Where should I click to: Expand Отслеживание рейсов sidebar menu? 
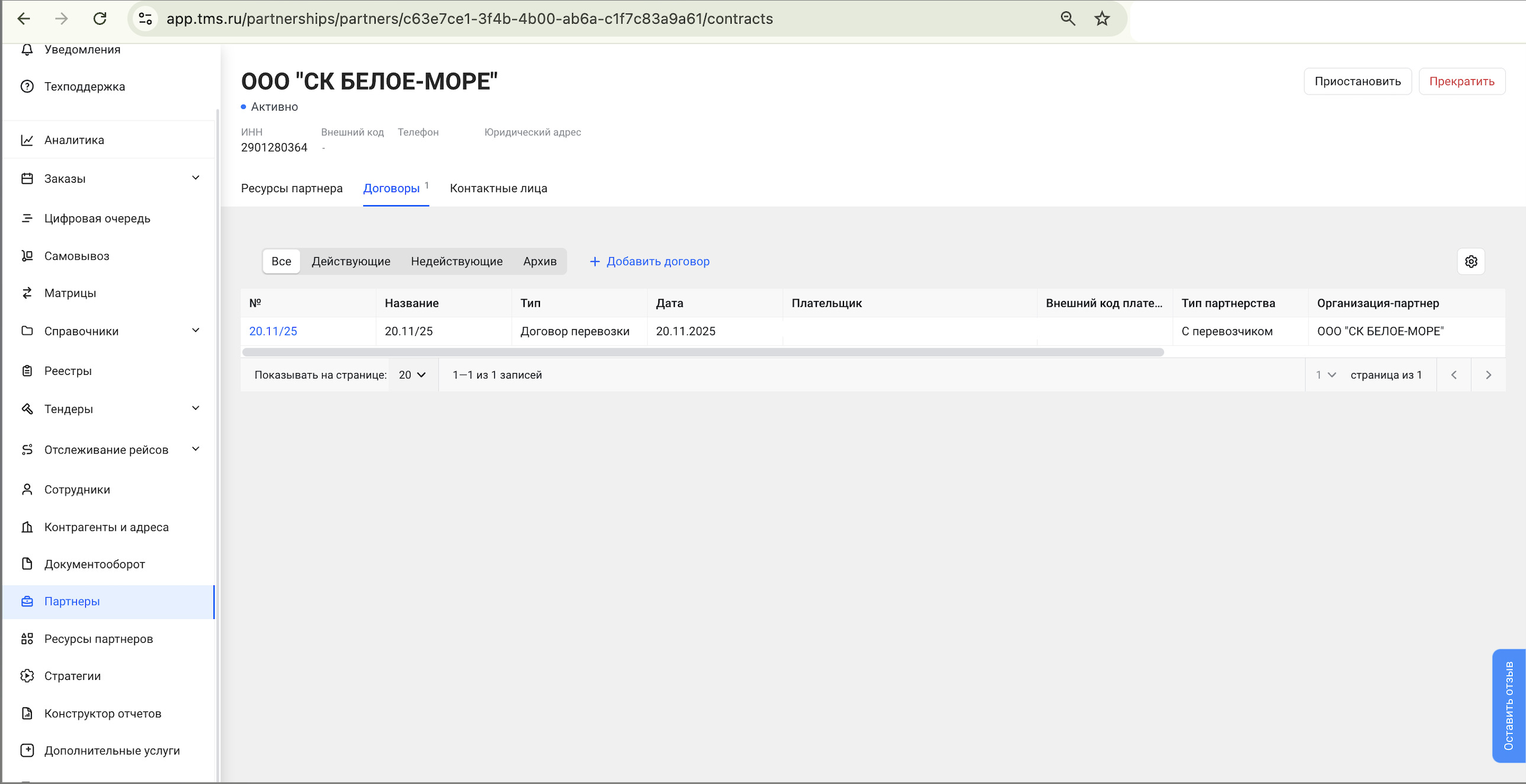(x=196, y=449)
